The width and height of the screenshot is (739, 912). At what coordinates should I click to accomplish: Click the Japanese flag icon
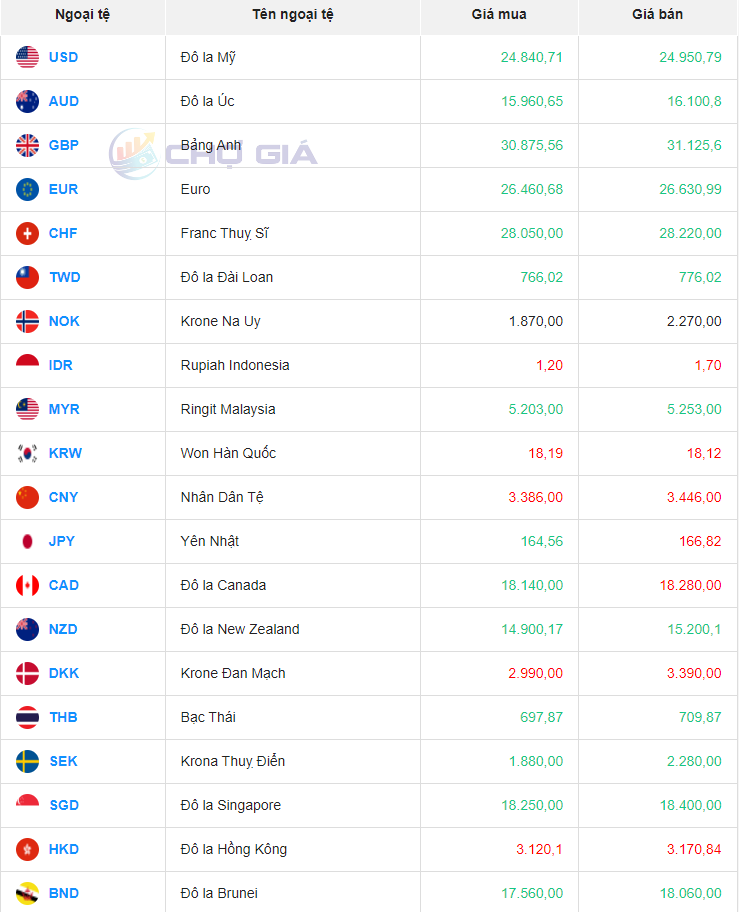27,542
